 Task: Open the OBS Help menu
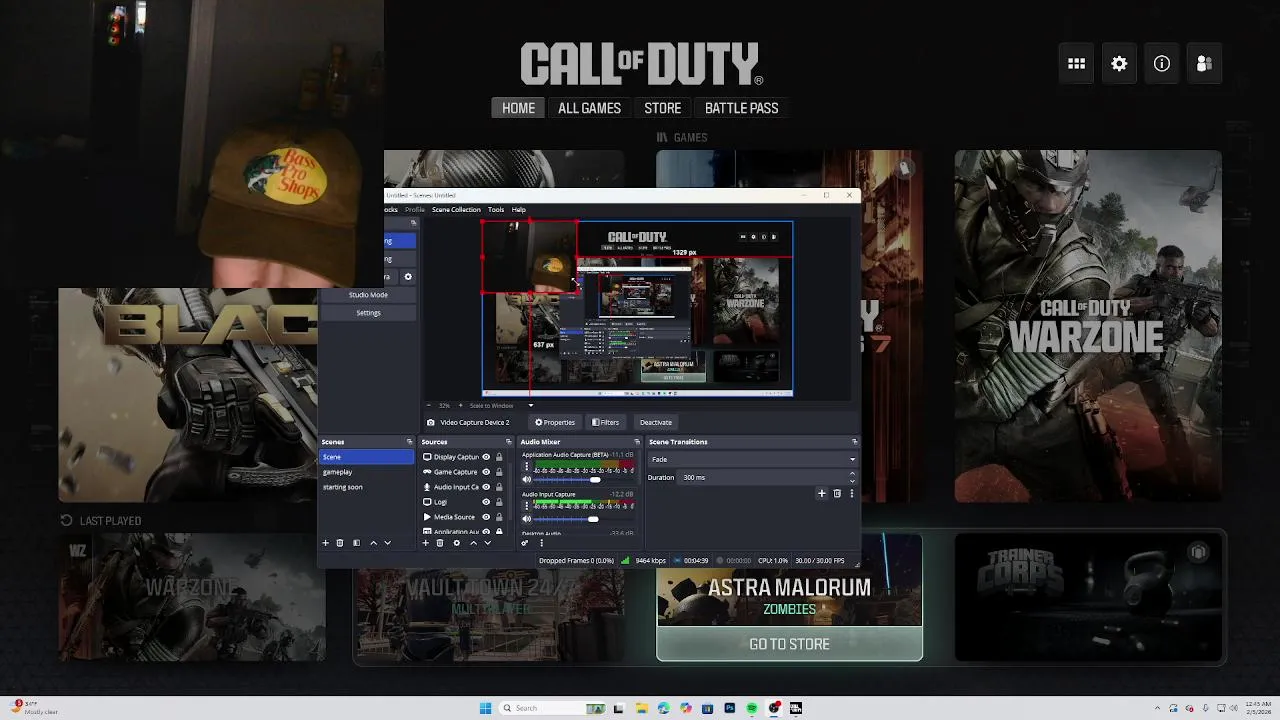pos(519,210)
